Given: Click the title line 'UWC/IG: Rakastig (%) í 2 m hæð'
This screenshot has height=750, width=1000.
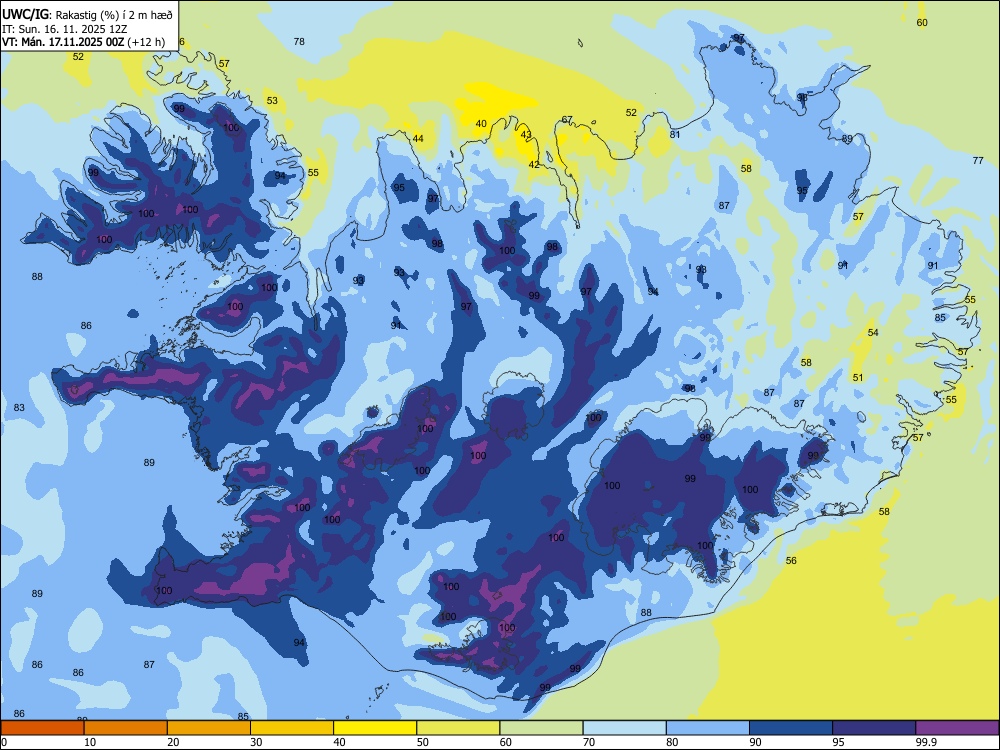Looking at the screenshot, I should click(x=87, y=15).
